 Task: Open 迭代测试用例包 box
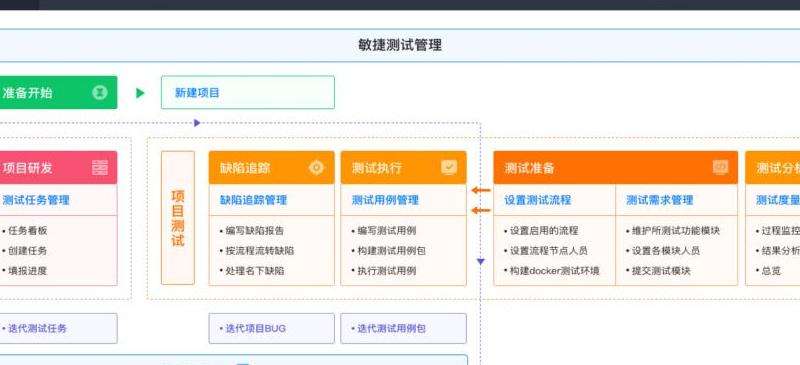click(x=404, y=328)
